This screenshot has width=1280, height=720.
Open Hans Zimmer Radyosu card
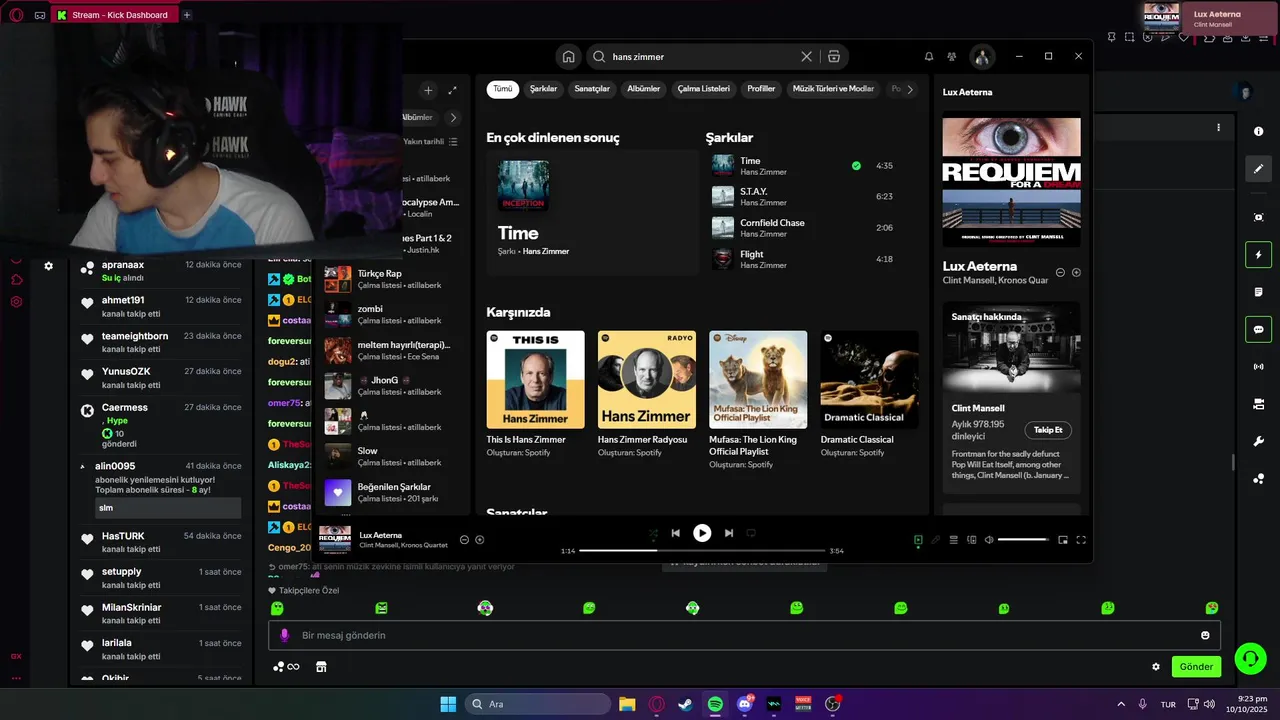(646, 394)
